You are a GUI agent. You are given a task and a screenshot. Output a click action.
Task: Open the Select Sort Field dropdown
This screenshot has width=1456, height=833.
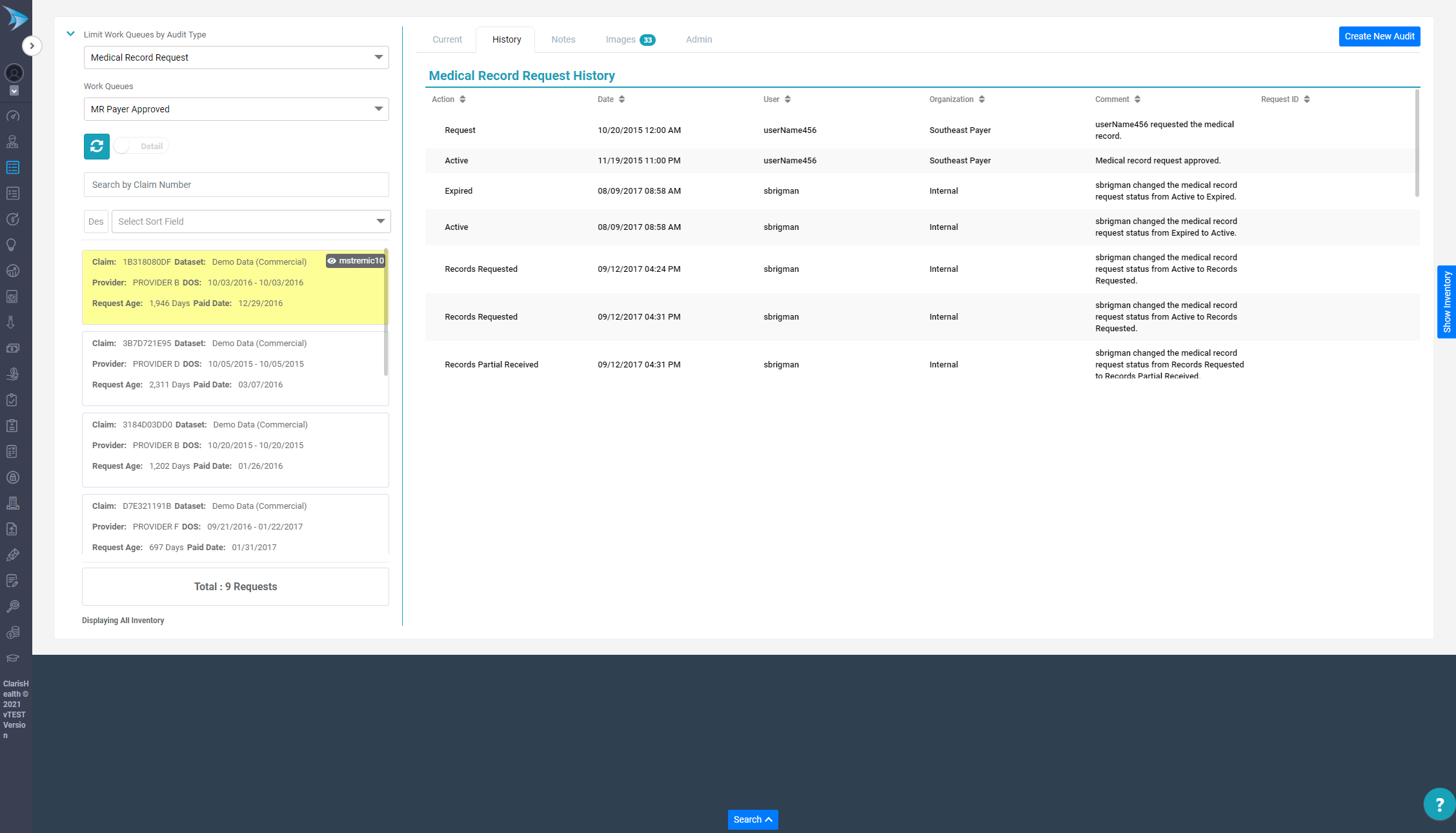(x=251, y=221)
